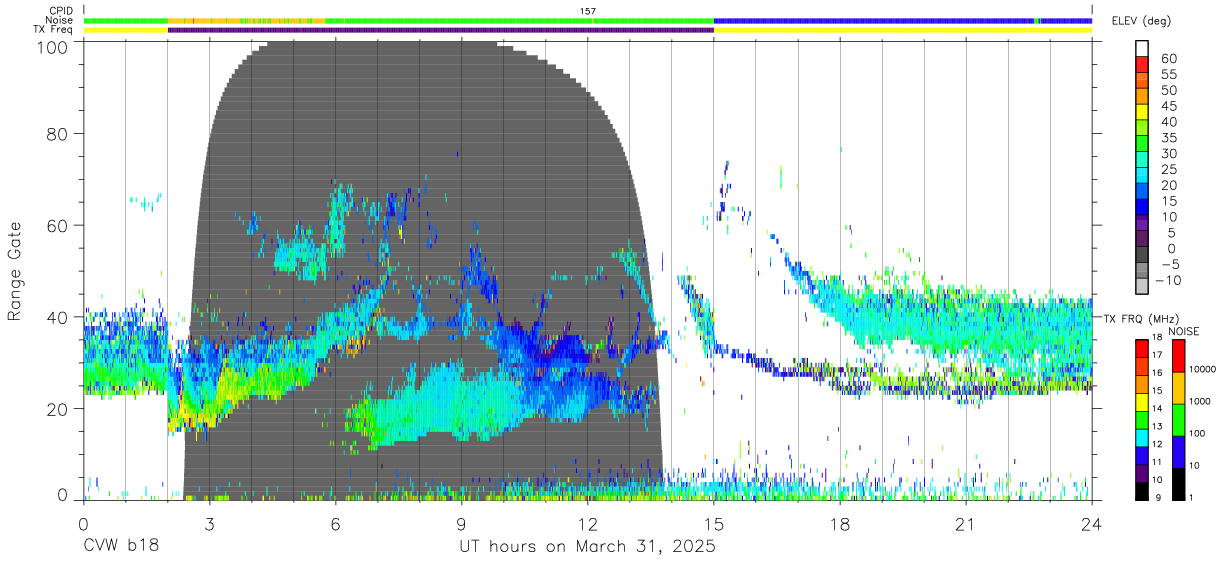Select the NOISE legend title
This screenshot has width=1228, height=567.
(1184, 331)
